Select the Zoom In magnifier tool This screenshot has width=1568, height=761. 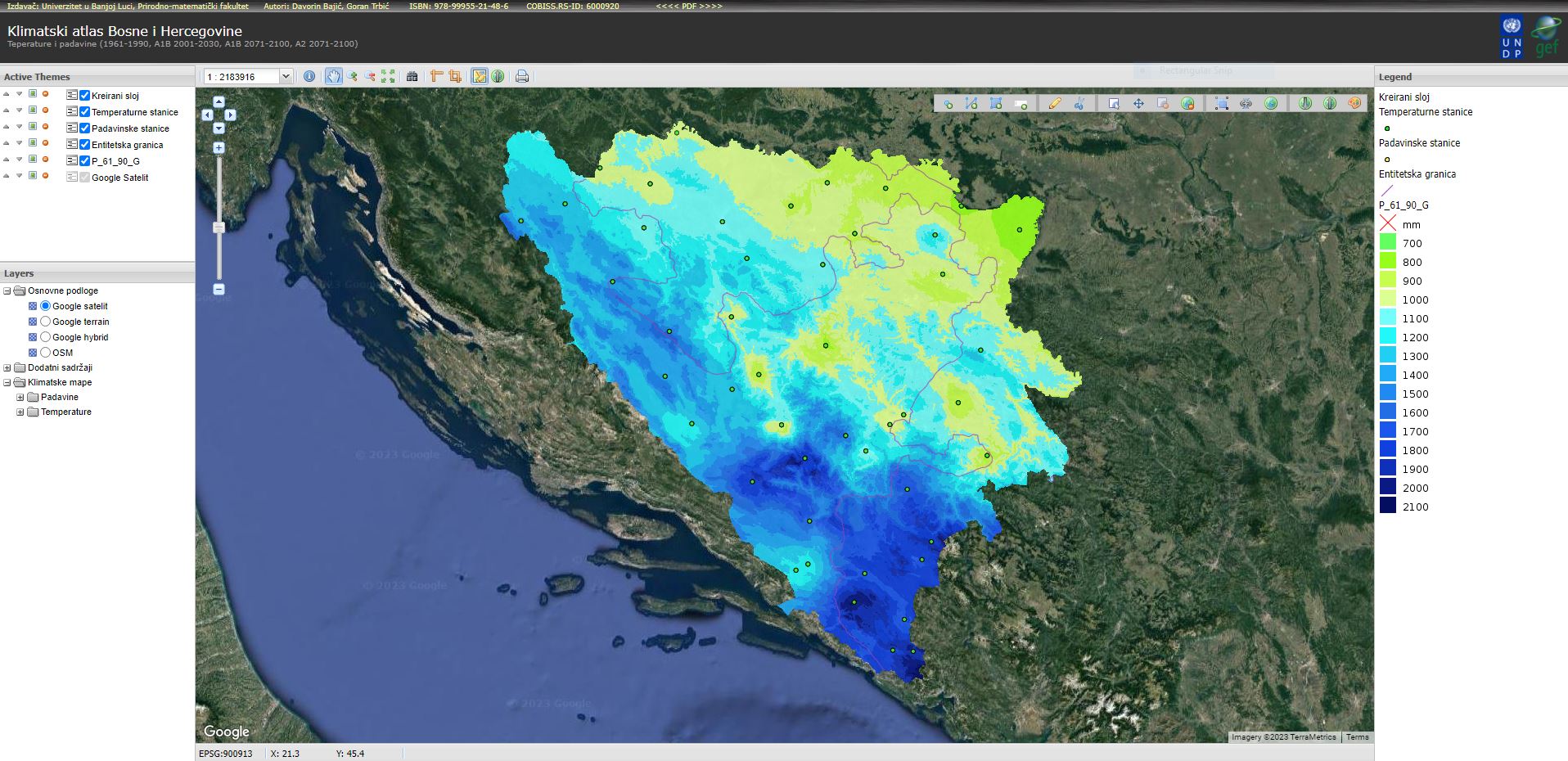(x=353, y=76)
